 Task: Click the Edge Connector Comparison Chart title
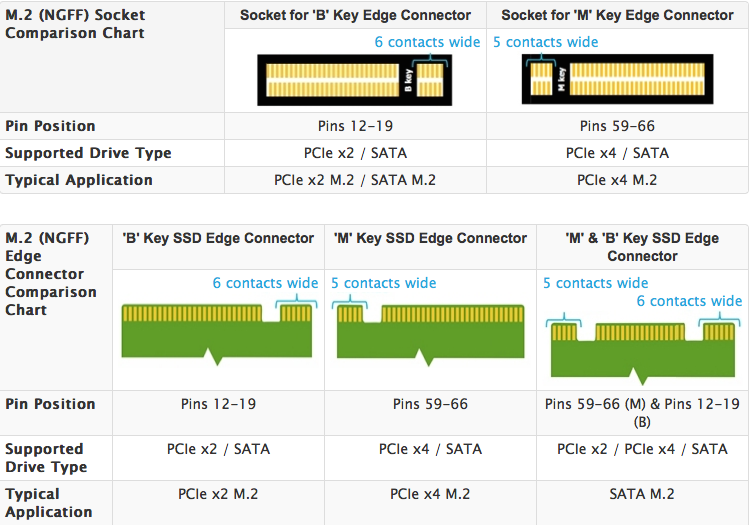point(51,274)
